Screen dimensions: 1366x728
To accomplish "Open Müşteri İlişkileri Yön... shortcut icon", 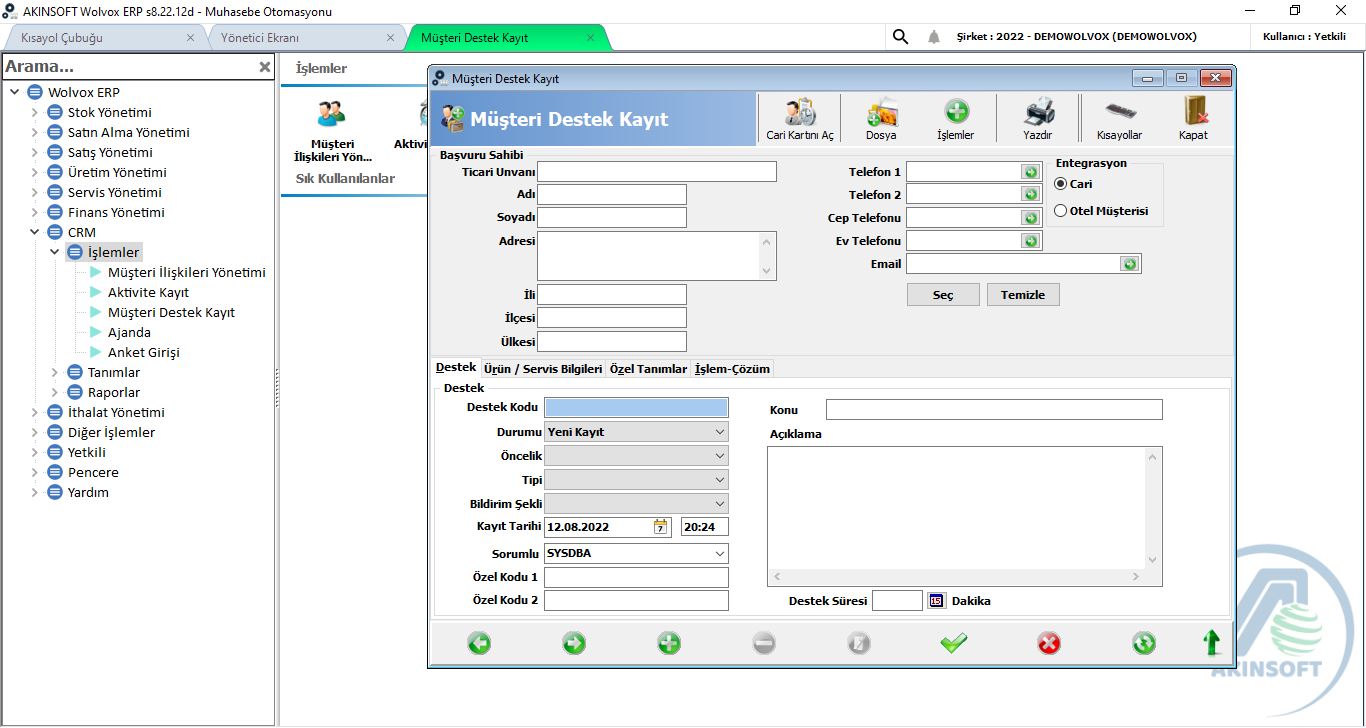I will click(x=331, y=114).
